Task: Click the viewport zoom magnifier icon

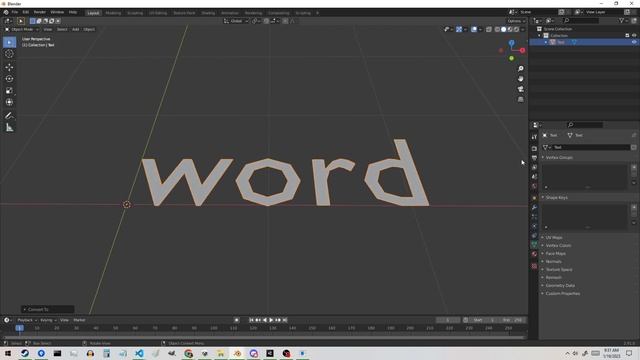Action: [520, 69]
